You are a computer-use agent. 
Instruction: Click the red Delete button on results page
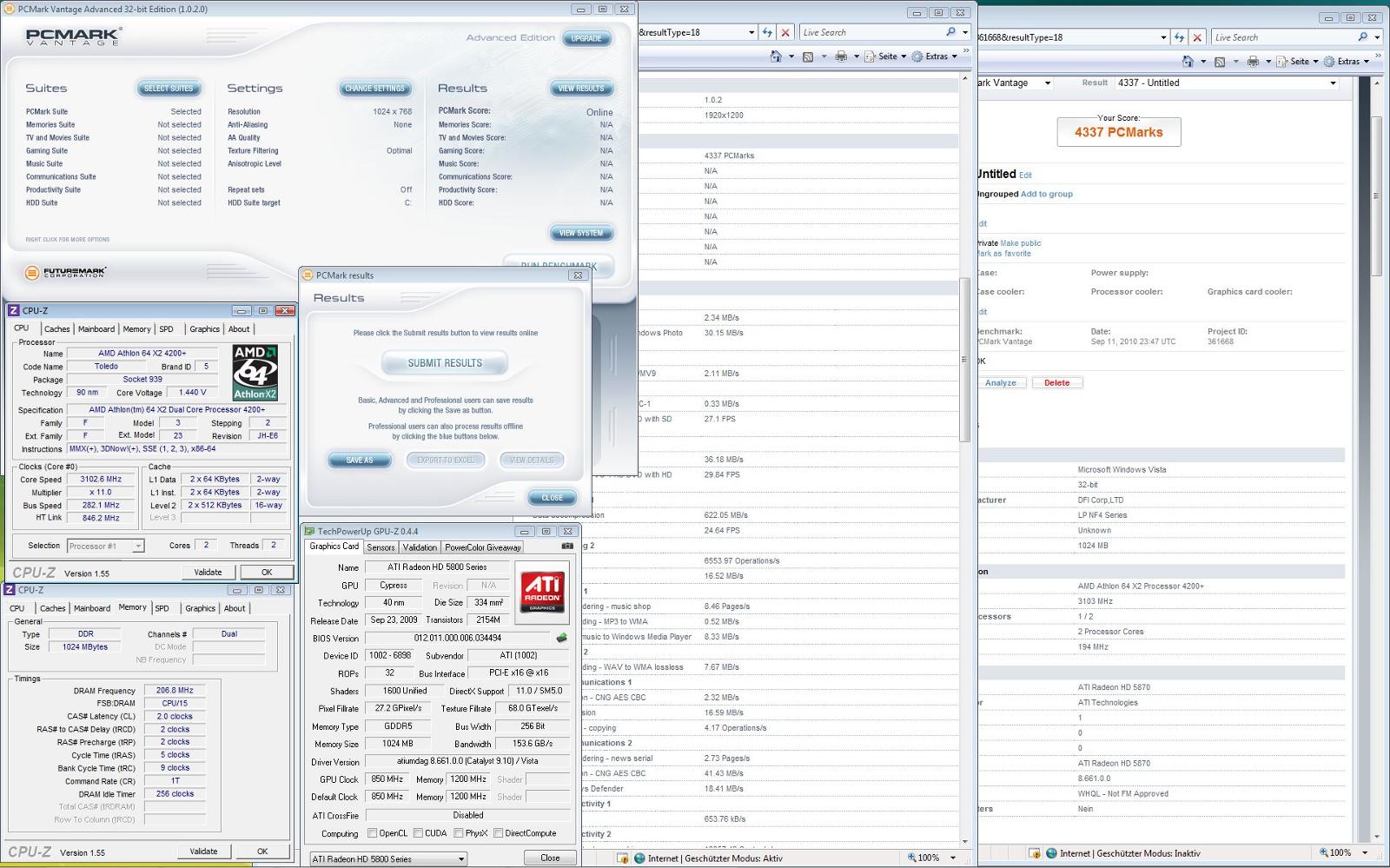coord(1056,382)
